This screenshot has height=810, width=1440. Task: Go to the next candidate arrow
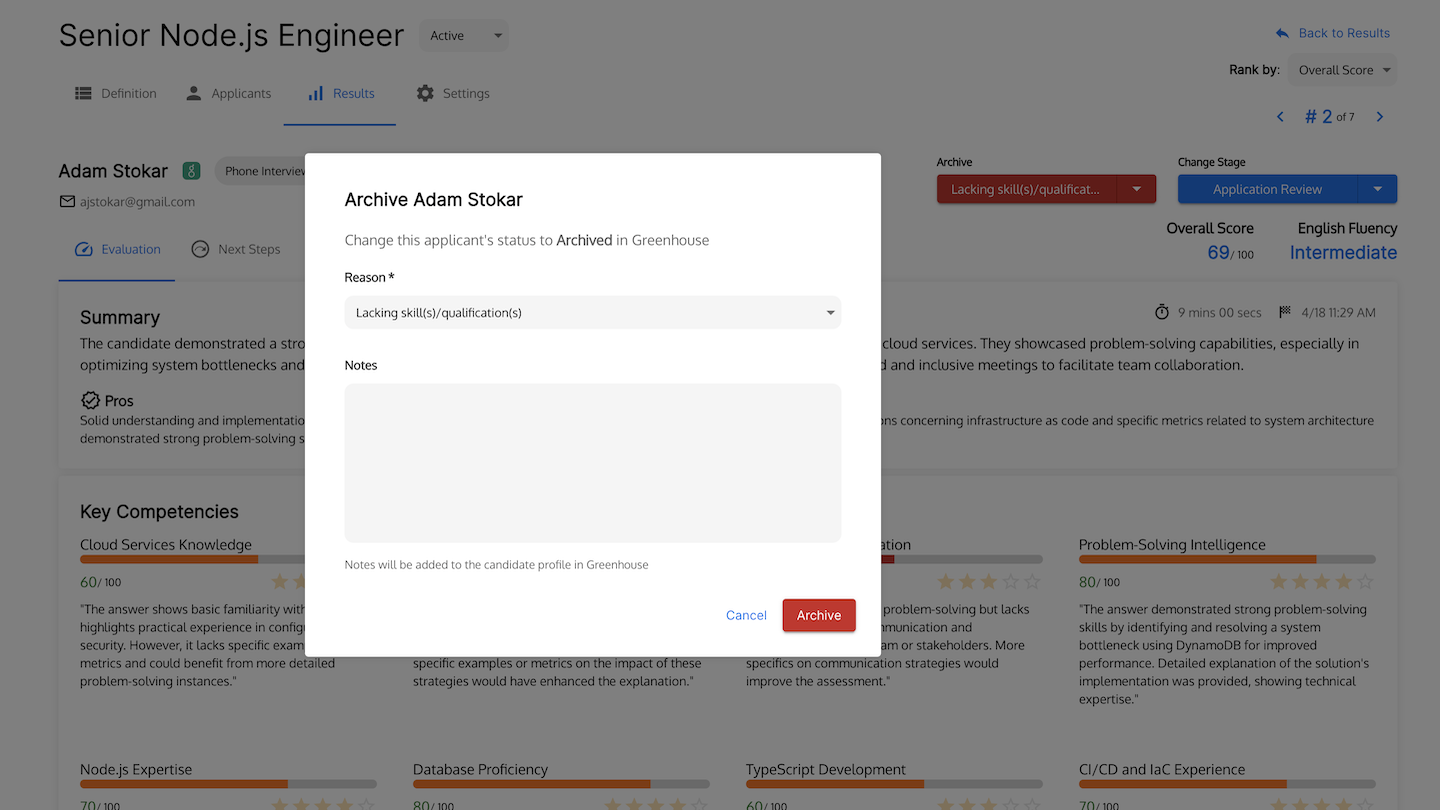[1380, 117]
